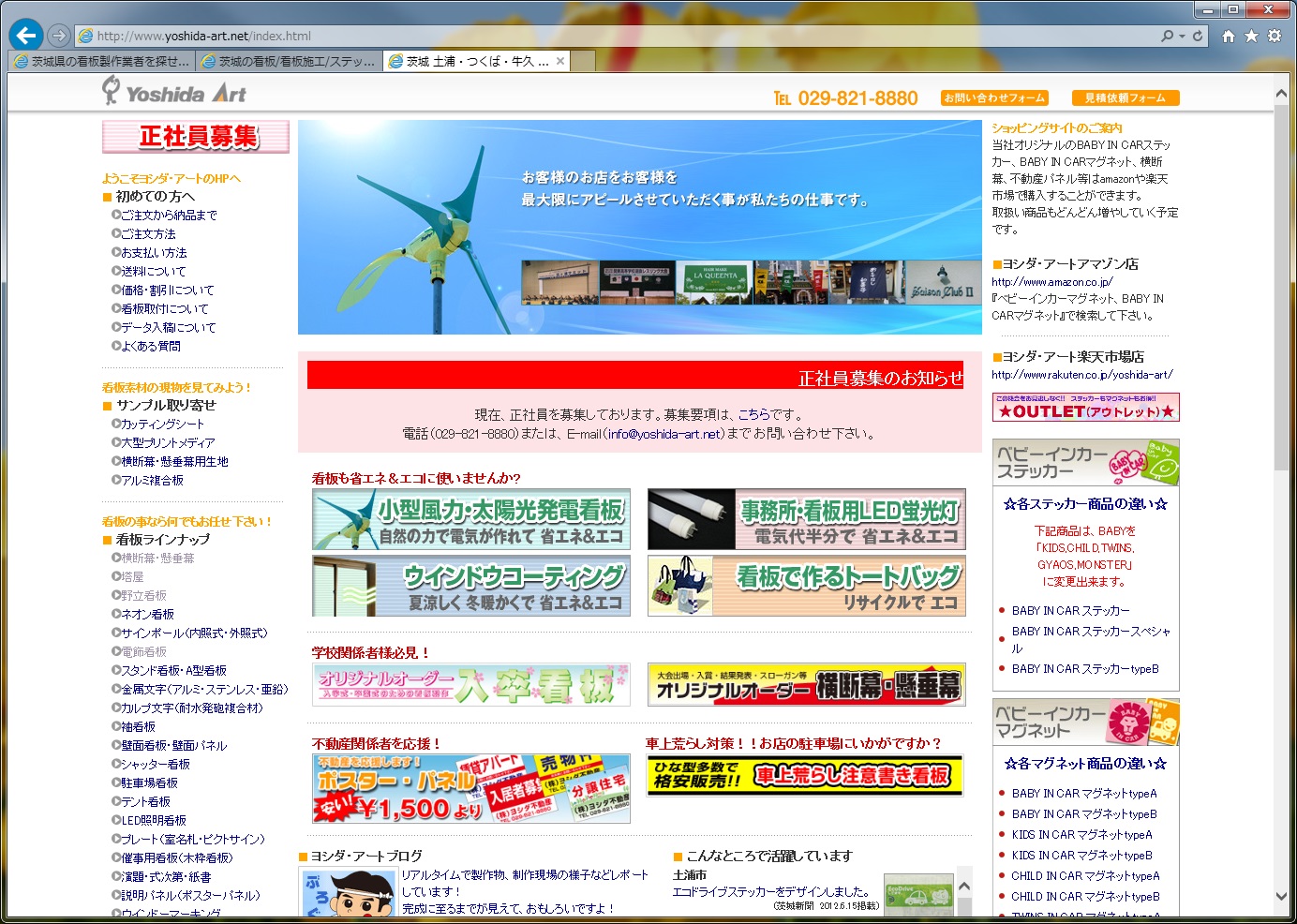Image resolution: width=1297 pixels, height=924 pixels.
Task: Open ポスター・パネル ¥1,500 banner
Action: [x=471, y=788]
